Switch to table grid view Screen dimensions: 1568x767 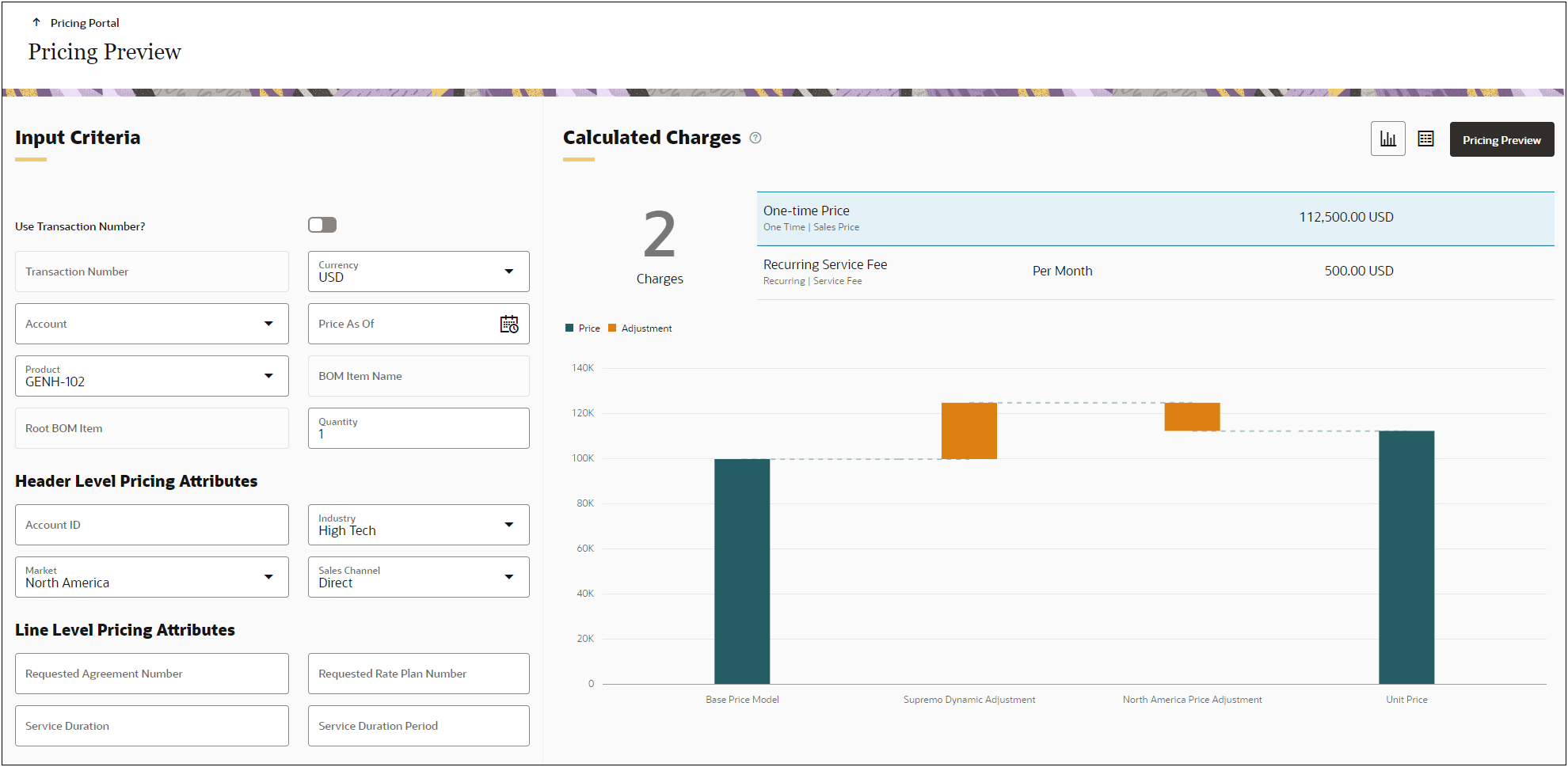click(1425, 139)
